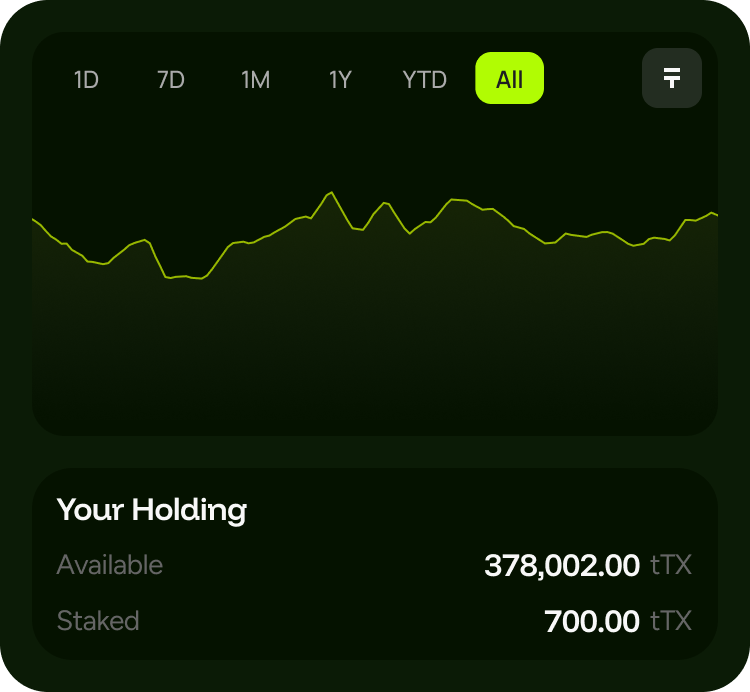This screenshot has width=750, height=692.
Task: Click the chart line's leftmost starting point
Action: pos(34,219)
